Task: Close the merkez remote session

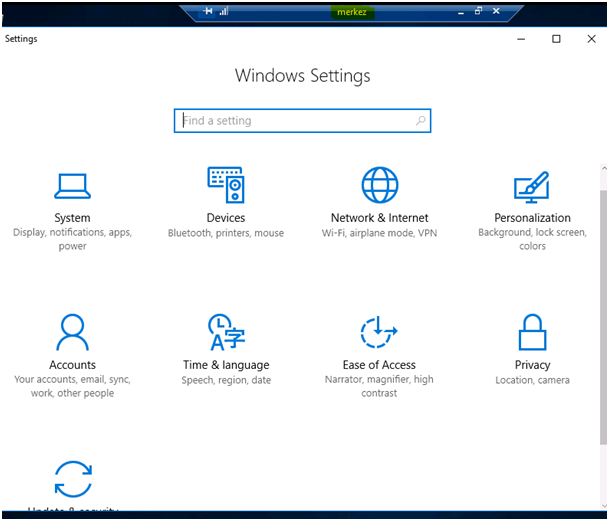Action: pos(496,11)
